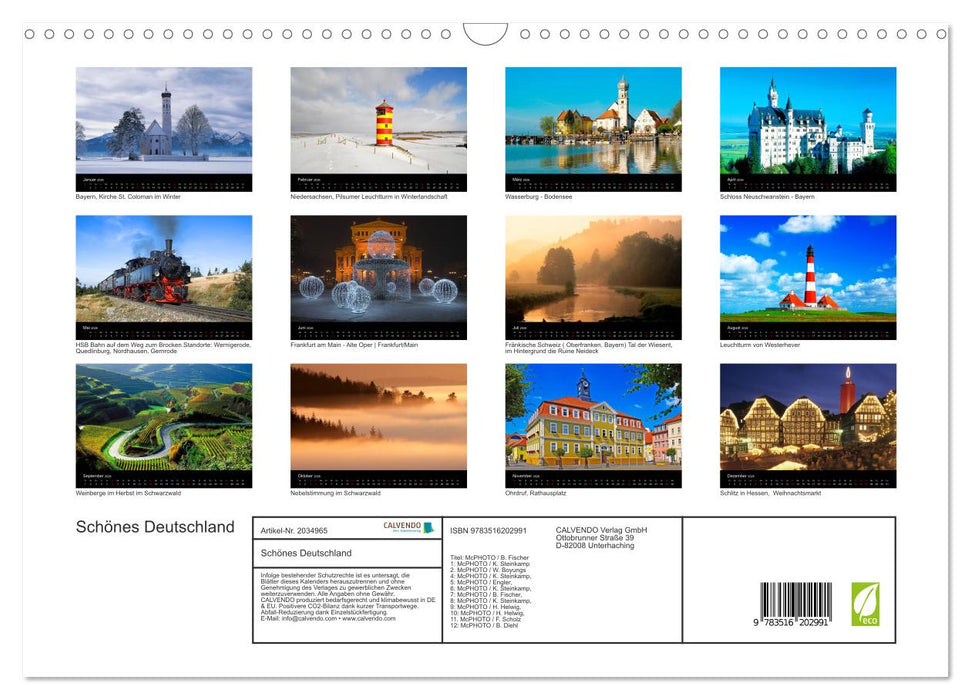The width and height of the screenshot is (971, 700).
Task: Click the topmost spiral binding ring
Action: [31, 33]
